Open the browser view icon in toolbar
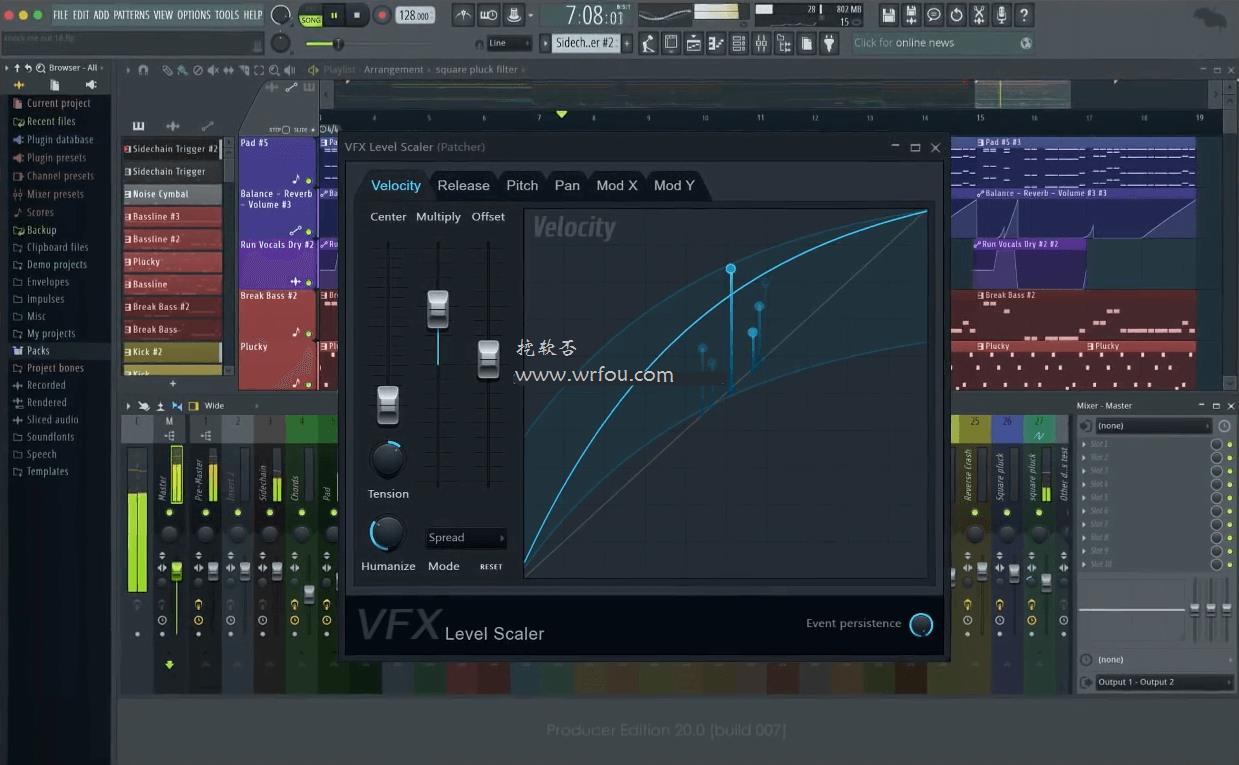 point(784,43)
